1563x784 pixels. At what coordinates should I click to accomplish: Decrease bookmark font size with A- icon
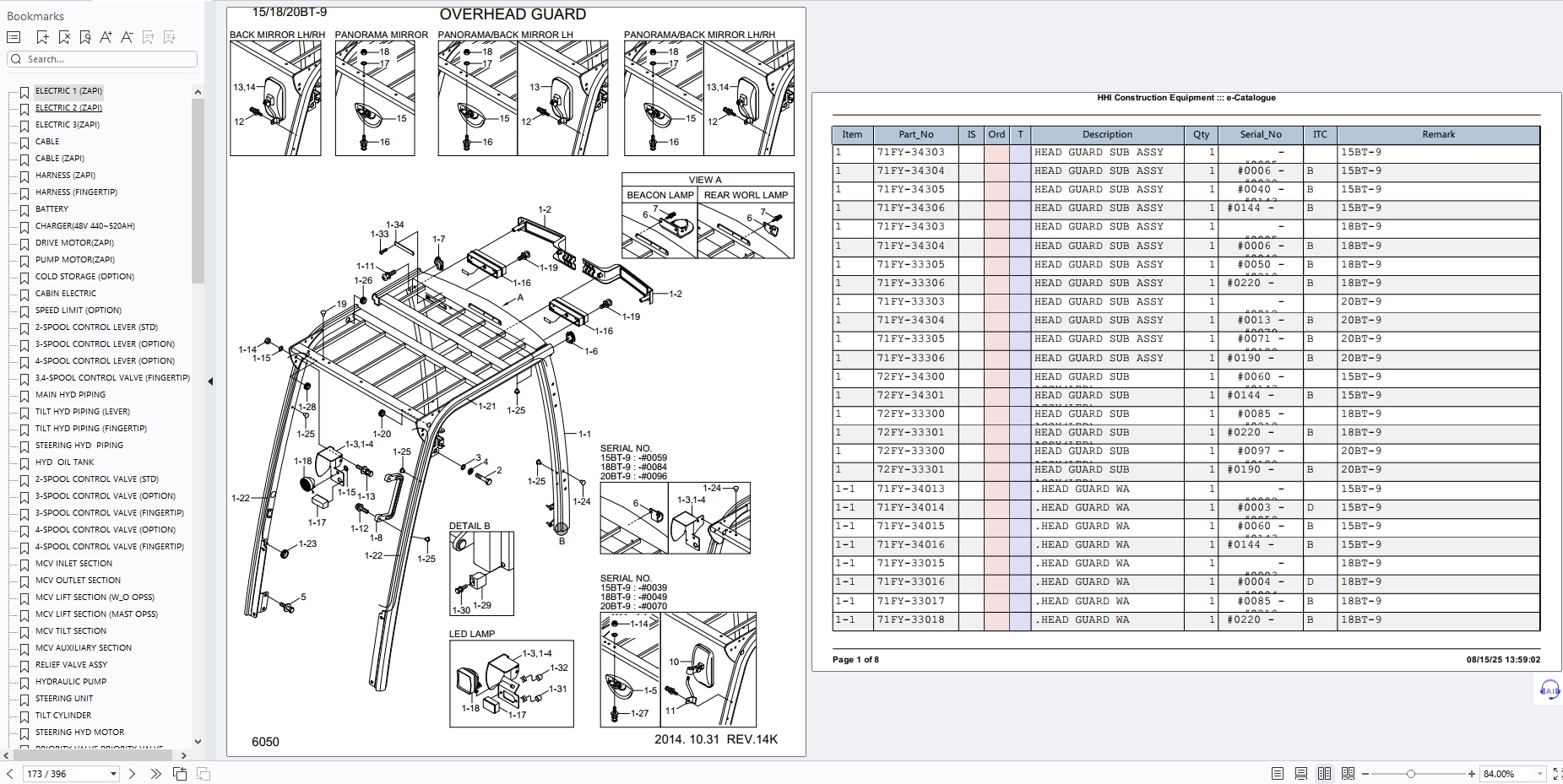(x=127, y=37)
